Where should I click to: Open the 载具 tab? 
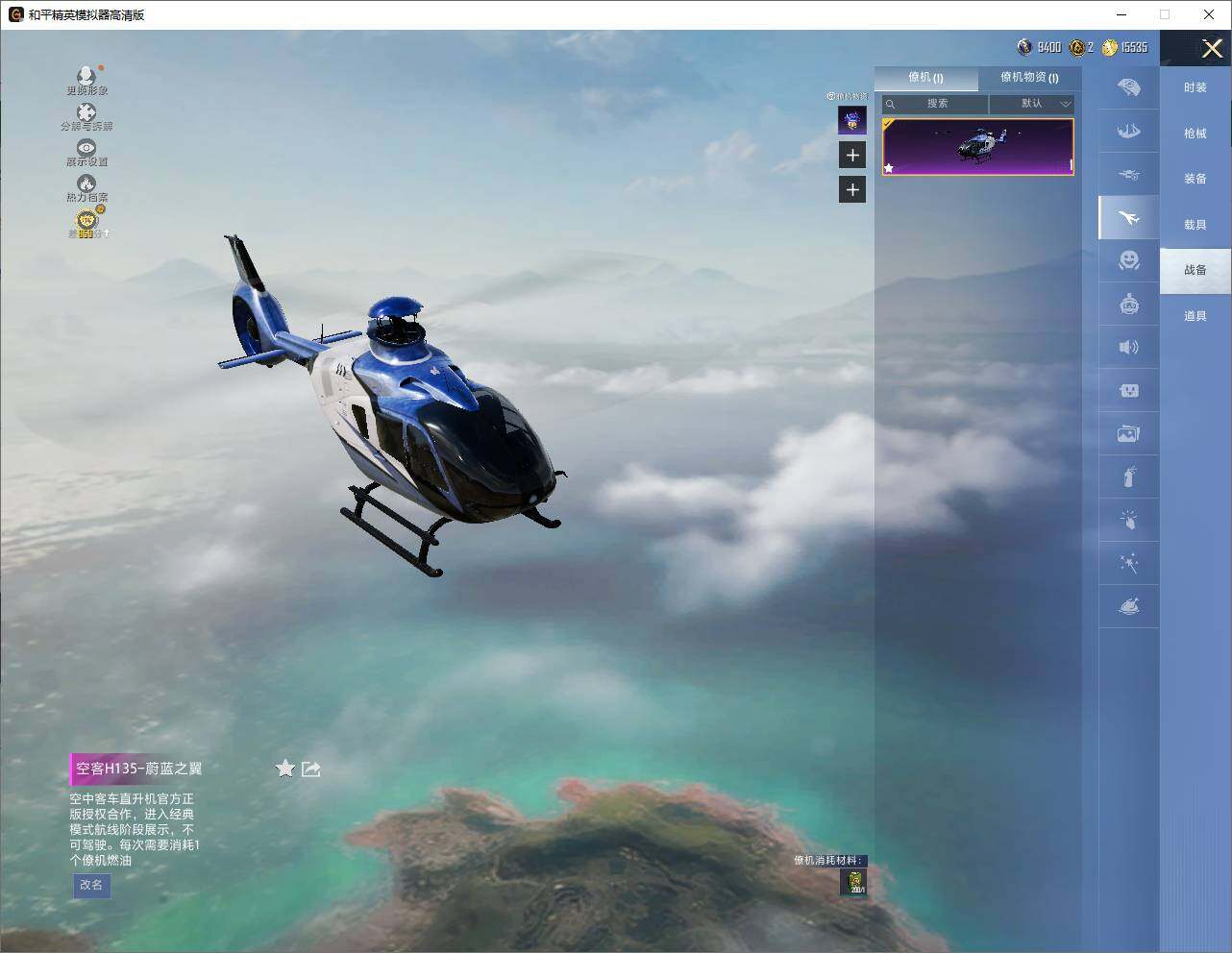point(1195,225)
